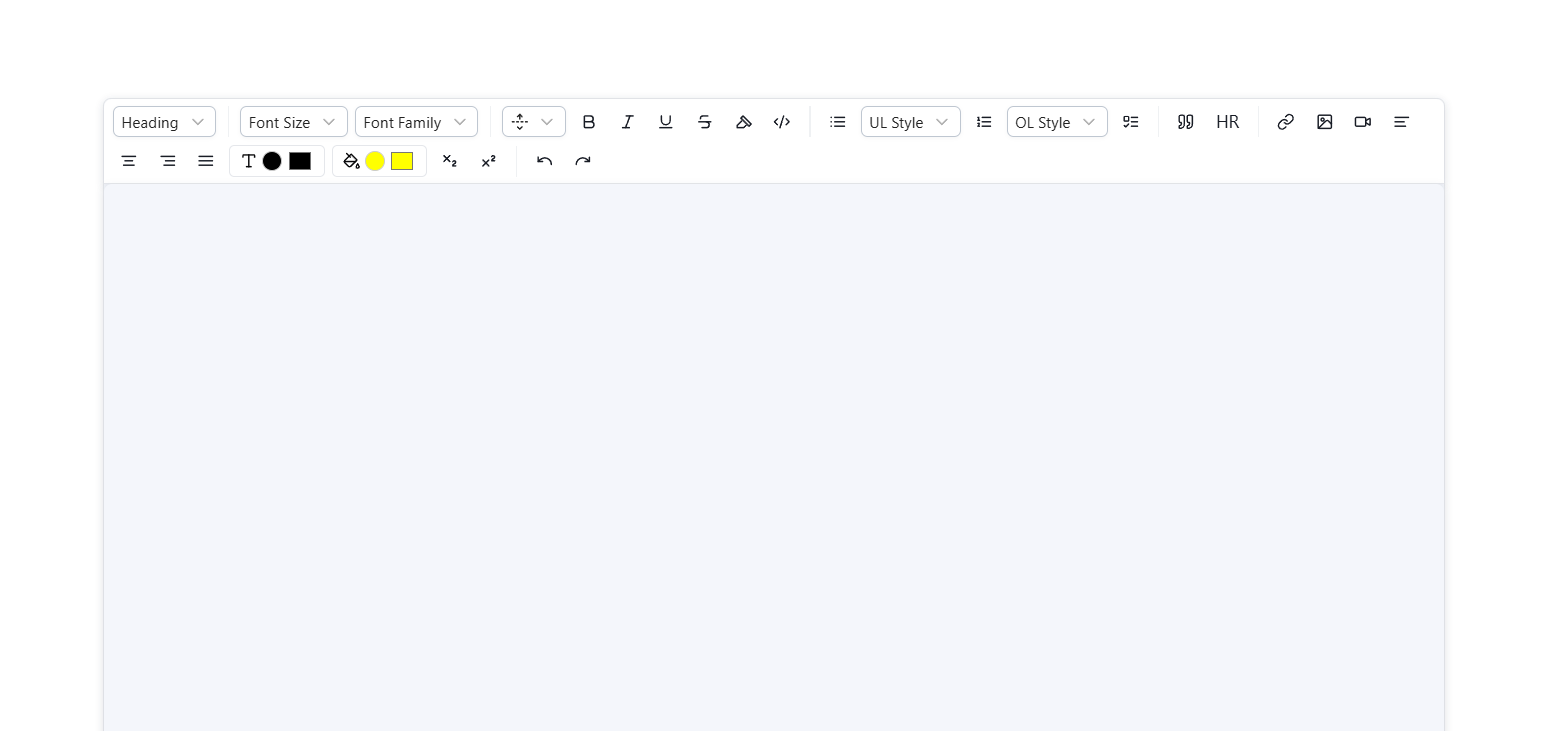Create a bulleted list
The height and width of the screenshot is (731, 1548).
click(x=837, y=121)
